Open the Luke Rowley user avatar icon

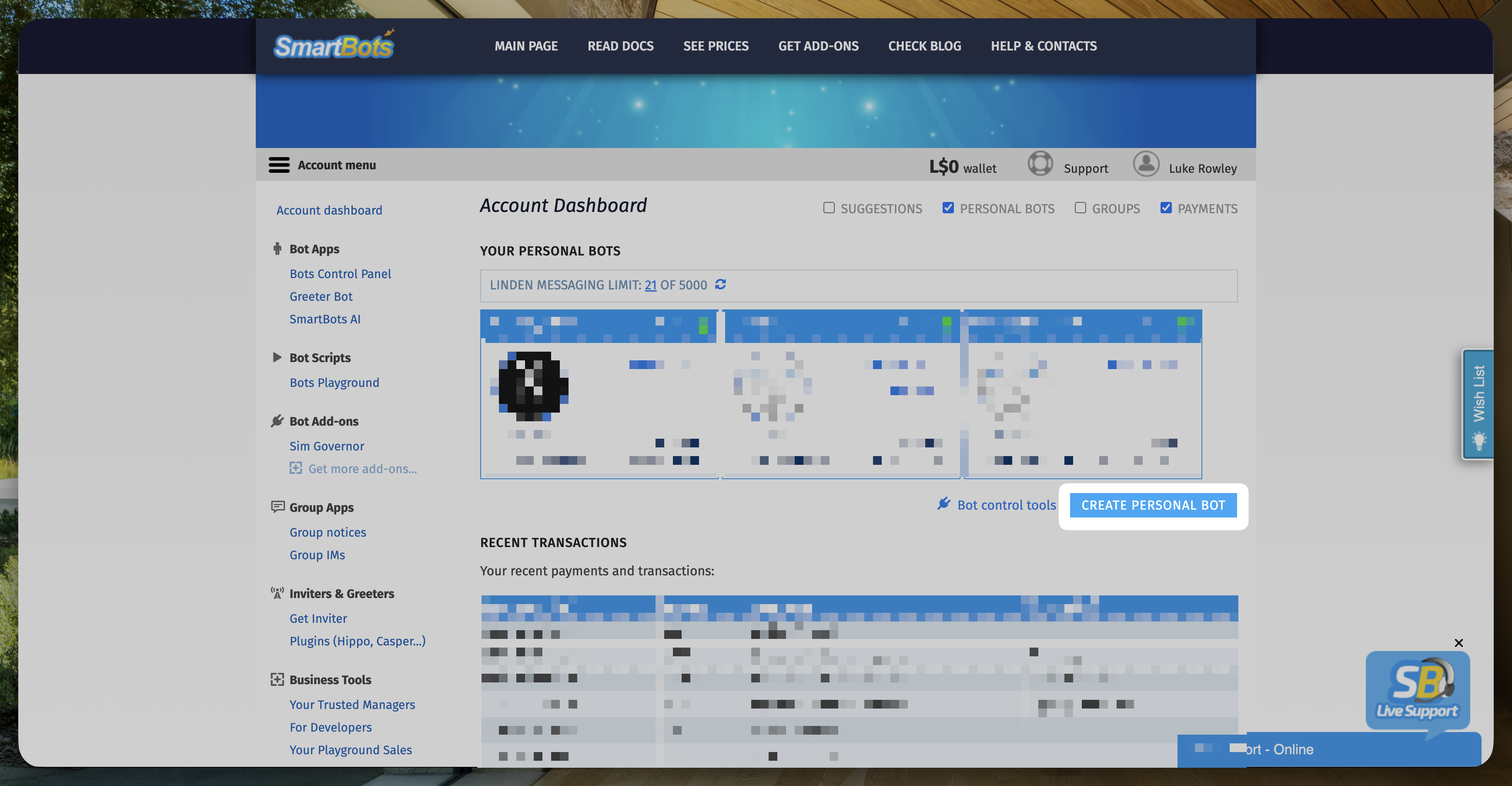point(1145,164)
